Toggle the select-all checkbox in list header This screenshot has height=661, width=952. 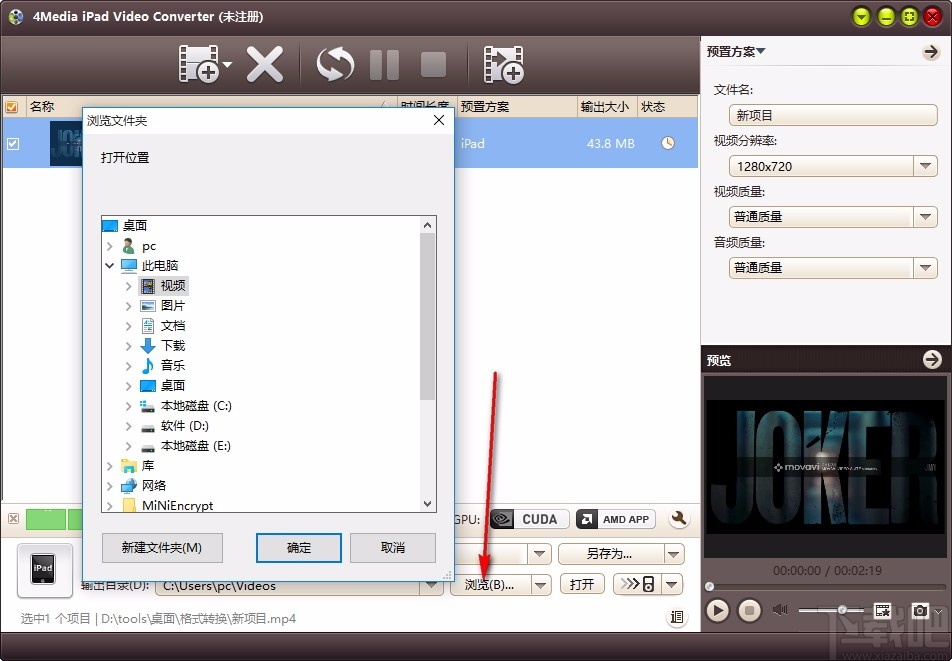coord(12,106)
